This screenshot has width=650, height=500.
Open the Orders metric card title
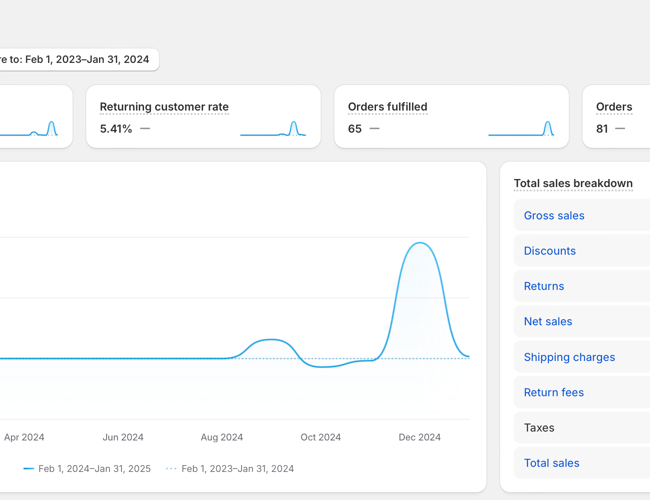[614, 107]
